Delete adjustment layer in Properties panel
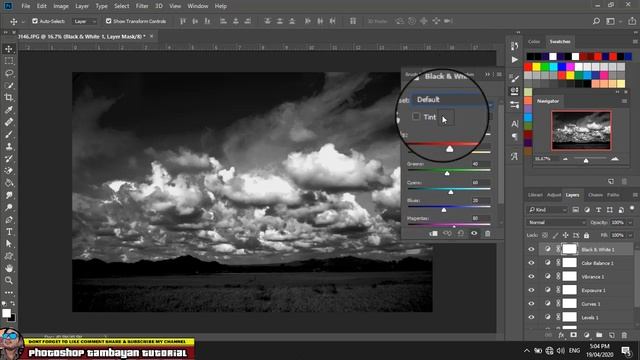 pyautogui.click(x=487, y=233)
